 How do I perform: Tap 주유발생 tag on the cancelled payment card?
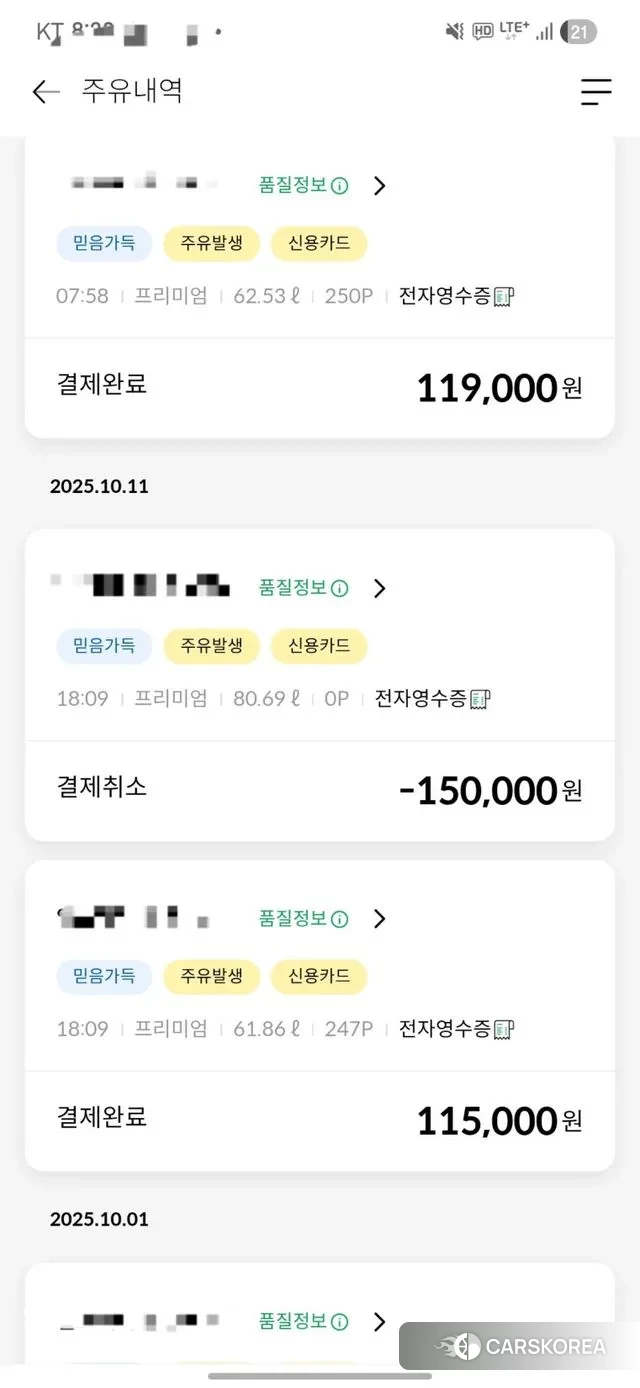coord(211,647)
